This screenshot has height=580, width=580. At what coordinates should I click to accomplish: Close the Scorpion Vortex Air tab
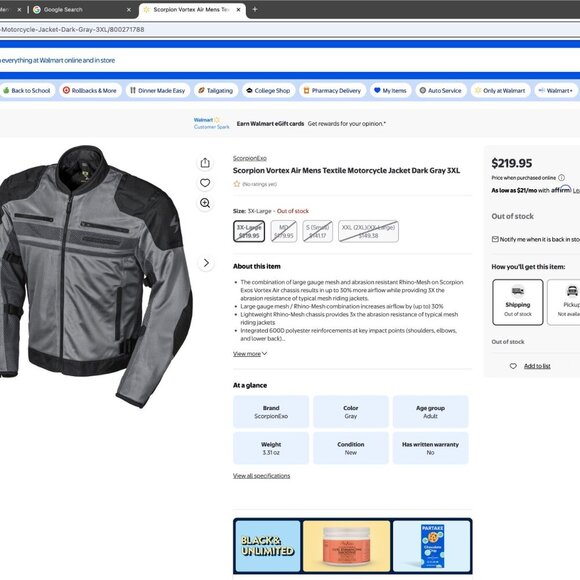239,10
